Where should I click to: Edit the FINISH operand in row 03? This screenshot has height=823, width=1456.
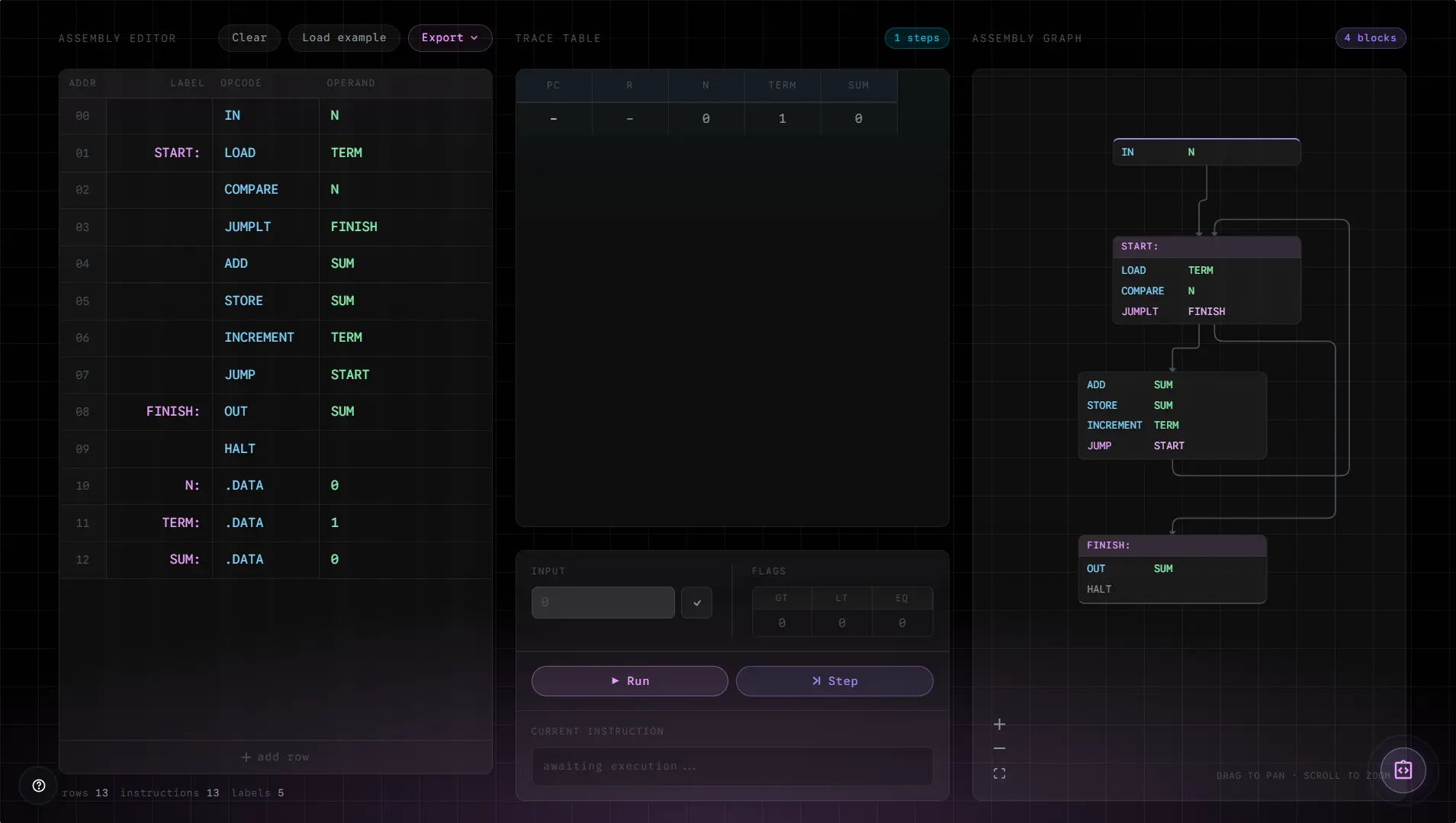coord(354,227)
